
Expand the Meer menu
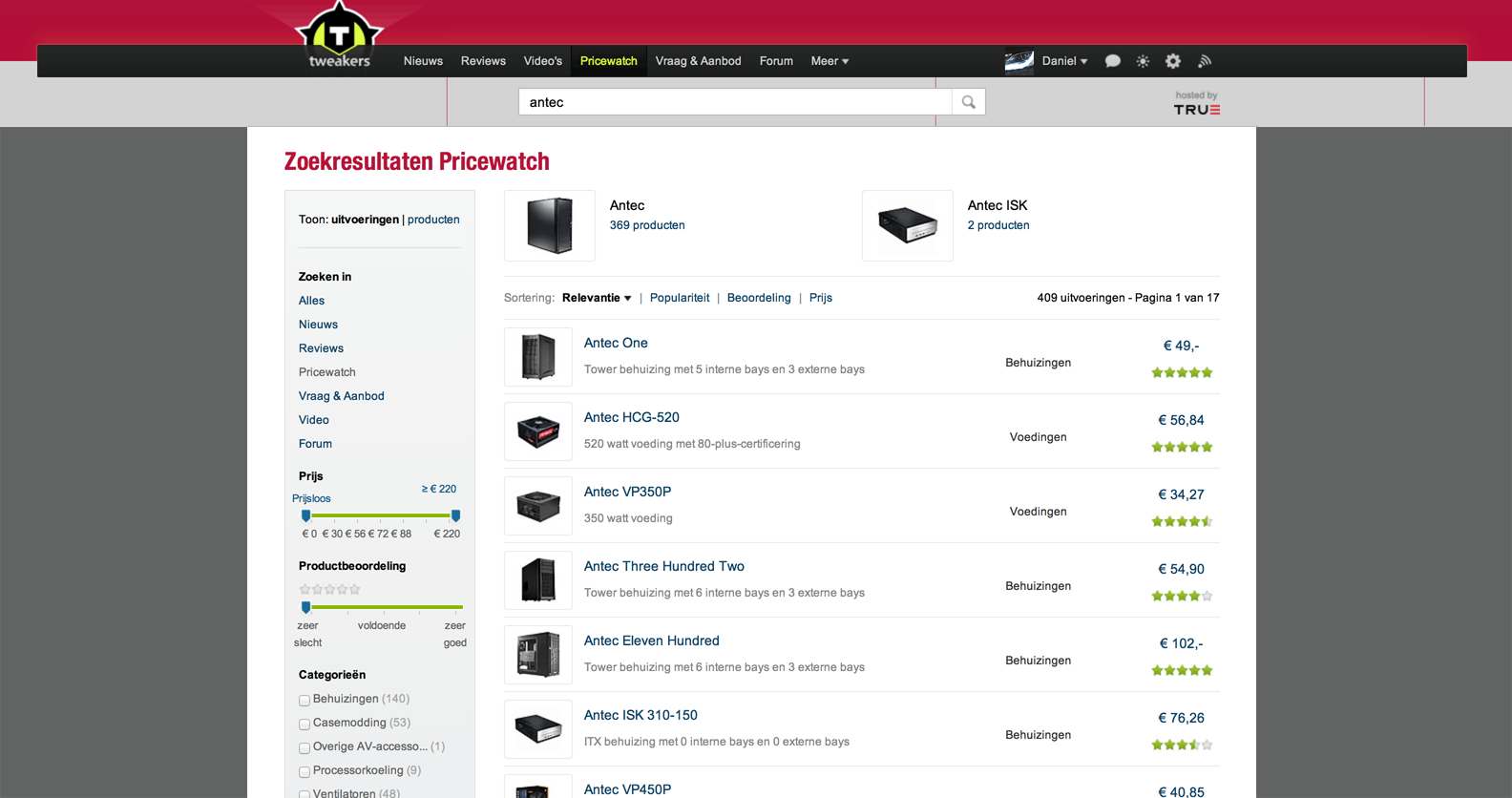click(x=829, y=61)
